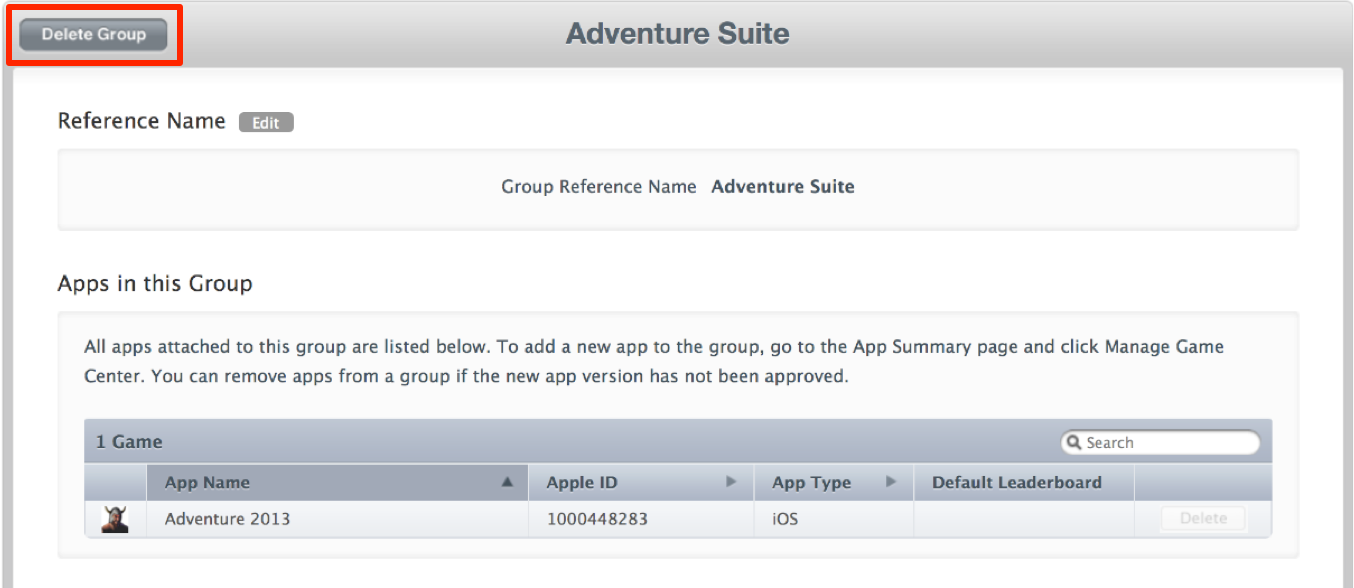This screenshot has height=588, width=1354.
Task: Edit the Reference Name
Action: [266, 123]
